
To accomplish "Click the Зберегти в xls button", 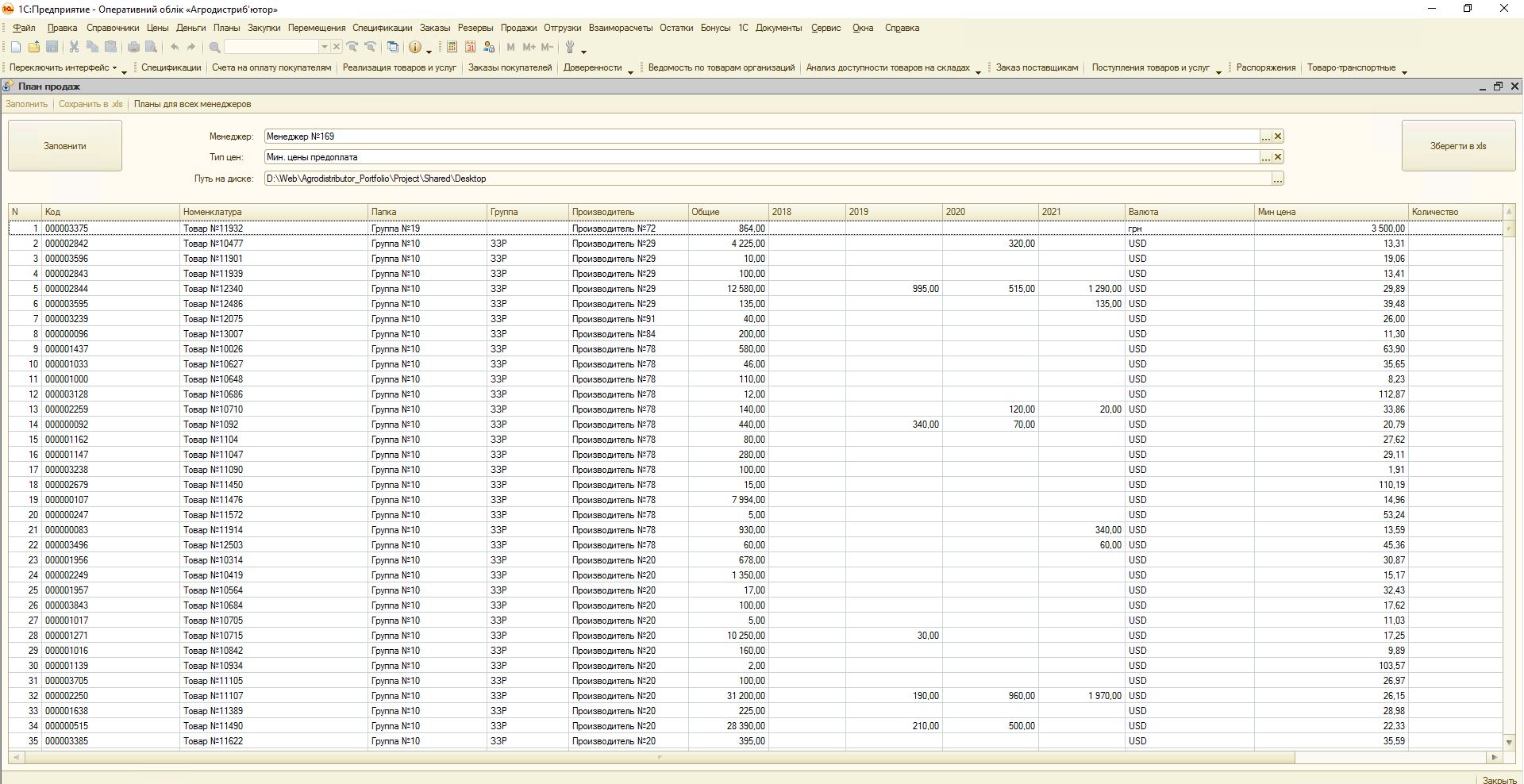I will pos(1458,146).
